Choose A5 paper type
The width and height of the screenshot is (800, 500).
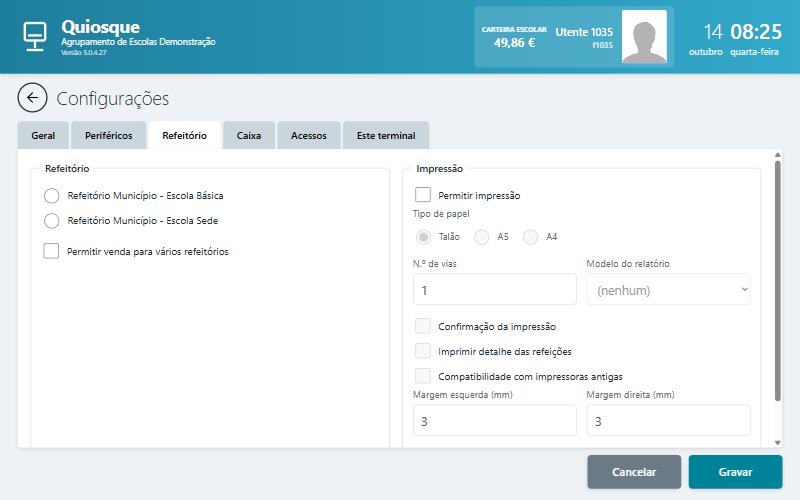[482, 237]
